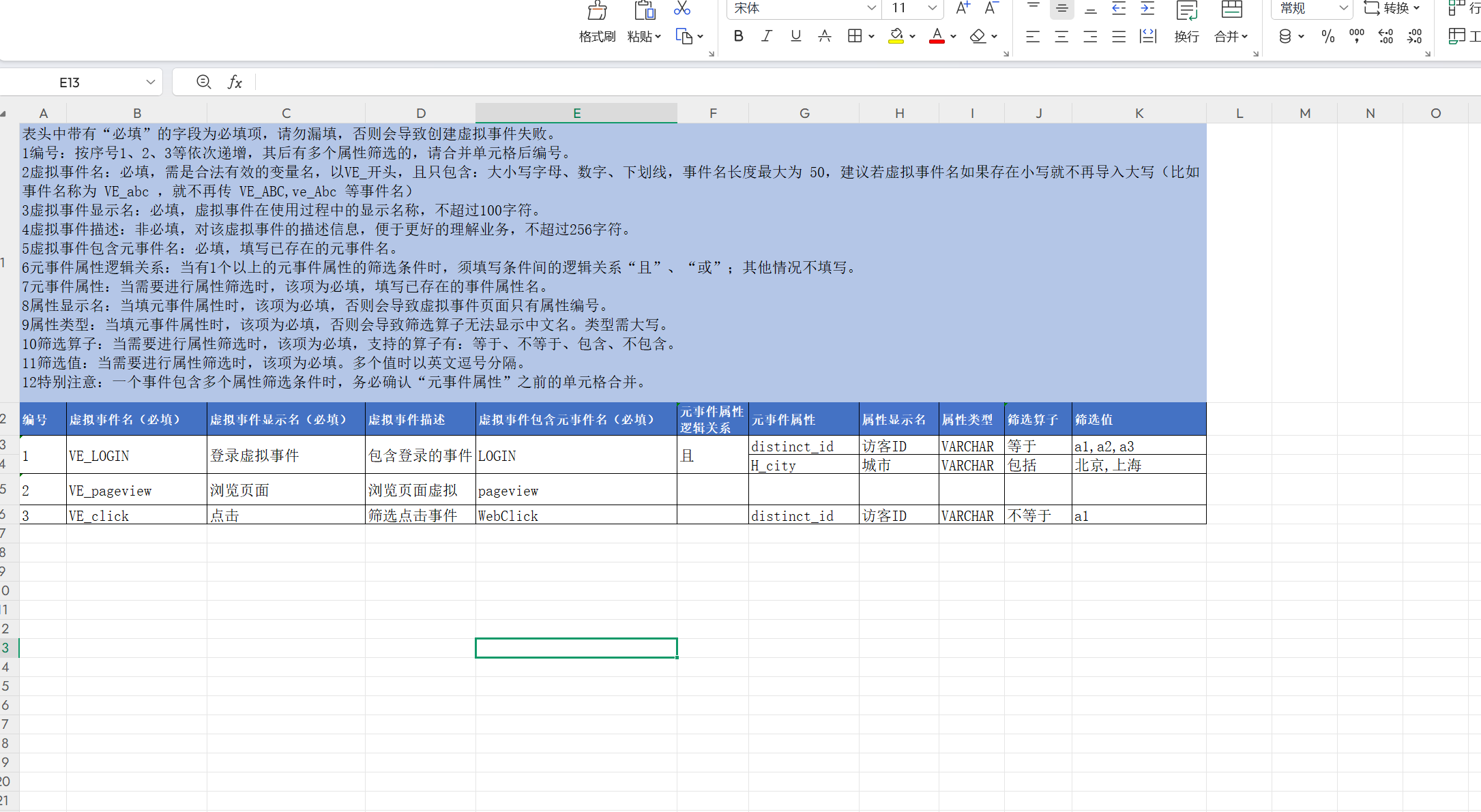Toggle bold formatting

(738, 36)
